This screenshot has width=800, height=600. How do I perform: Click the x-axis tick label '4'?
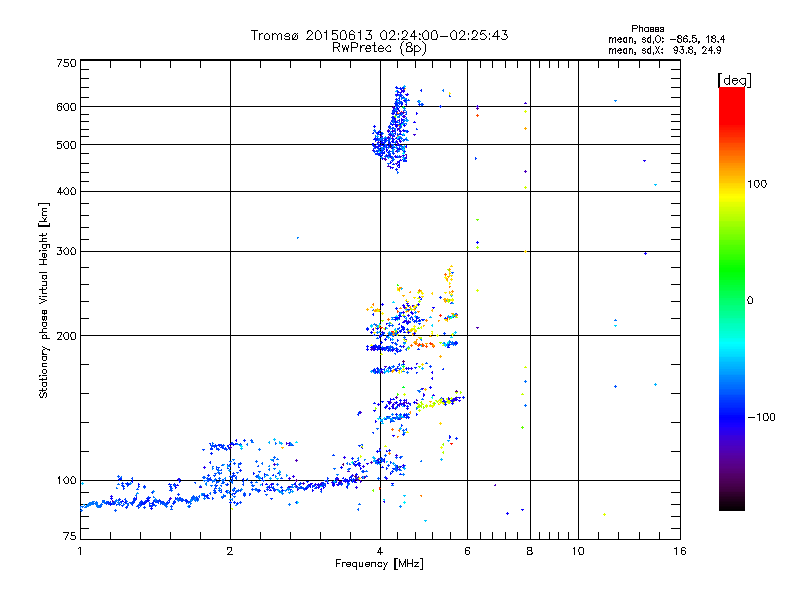(x=380, y=551)
